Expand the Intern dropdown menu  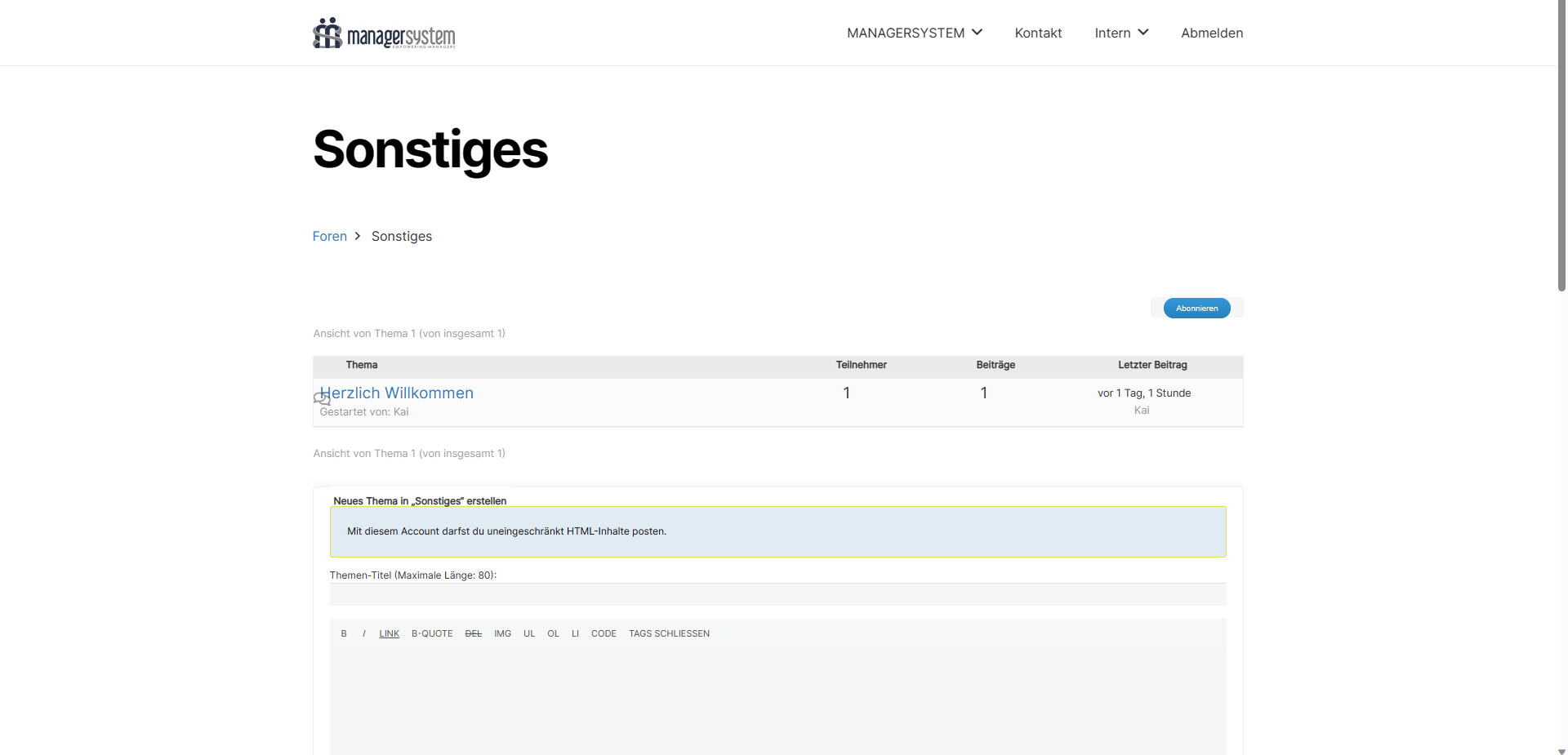click(x=1121, y=33)
